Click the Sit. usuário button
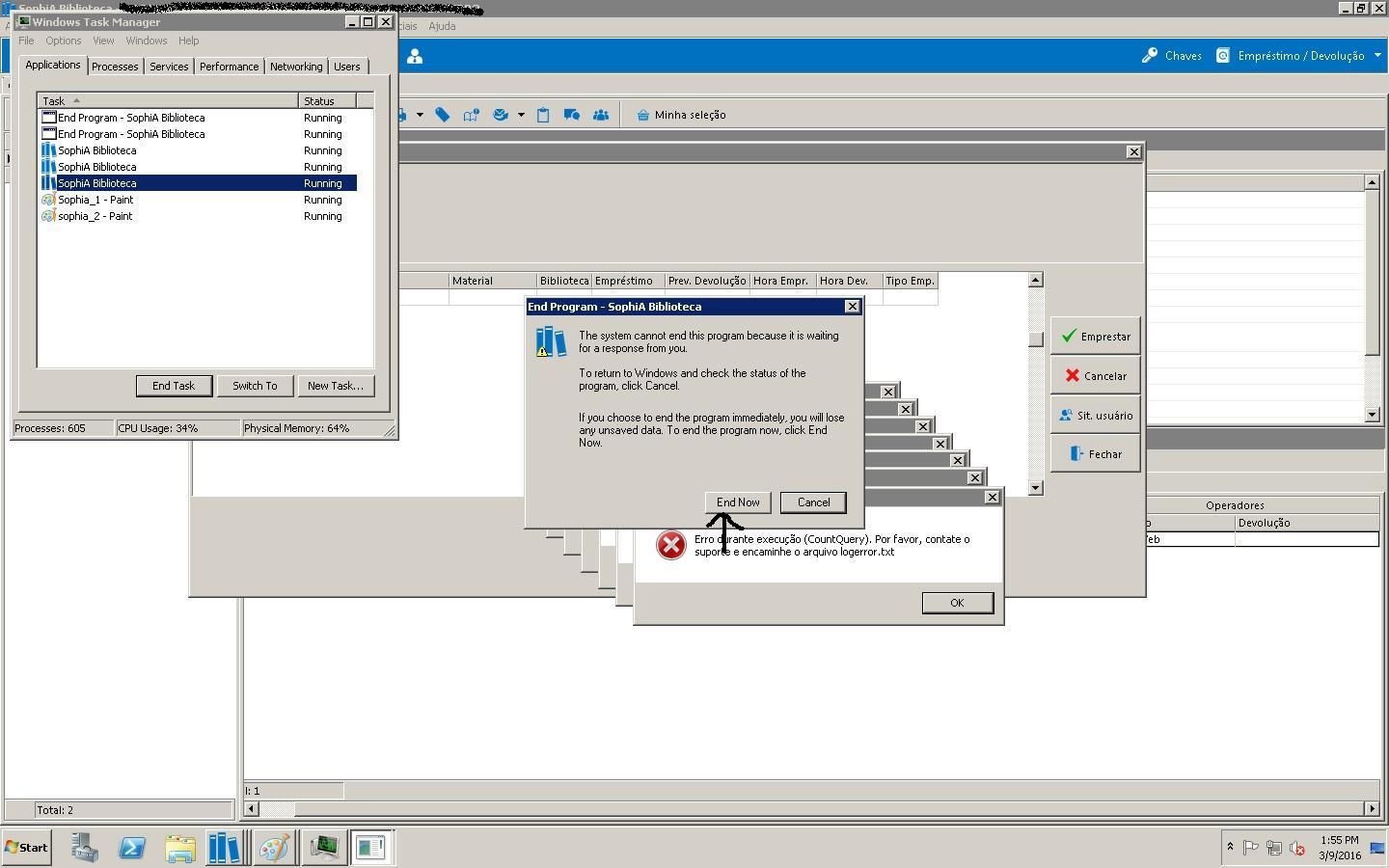The width and height of the screenshot is (1389, 868). click(1096, 416)
